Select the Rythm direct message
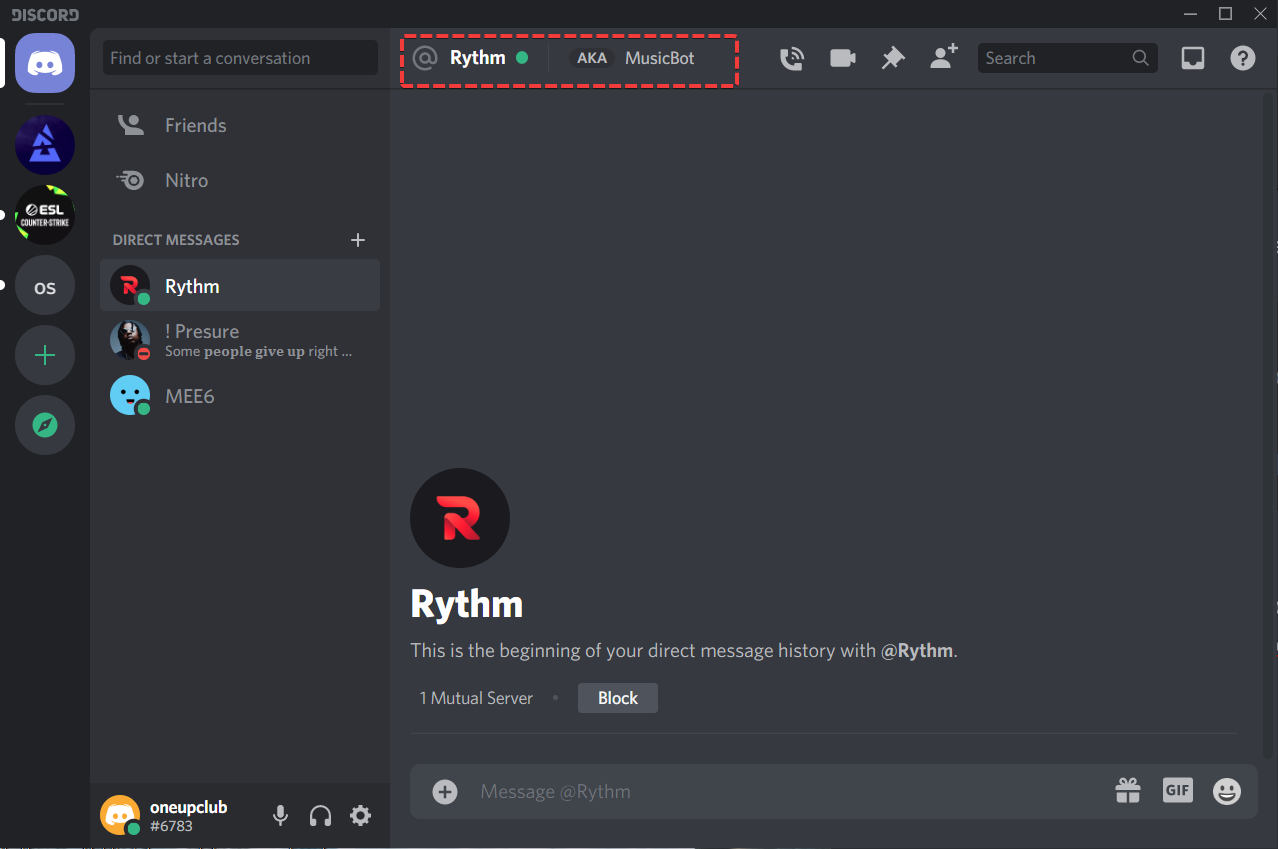The image size is (1278, 849). (x=240, y=286)
